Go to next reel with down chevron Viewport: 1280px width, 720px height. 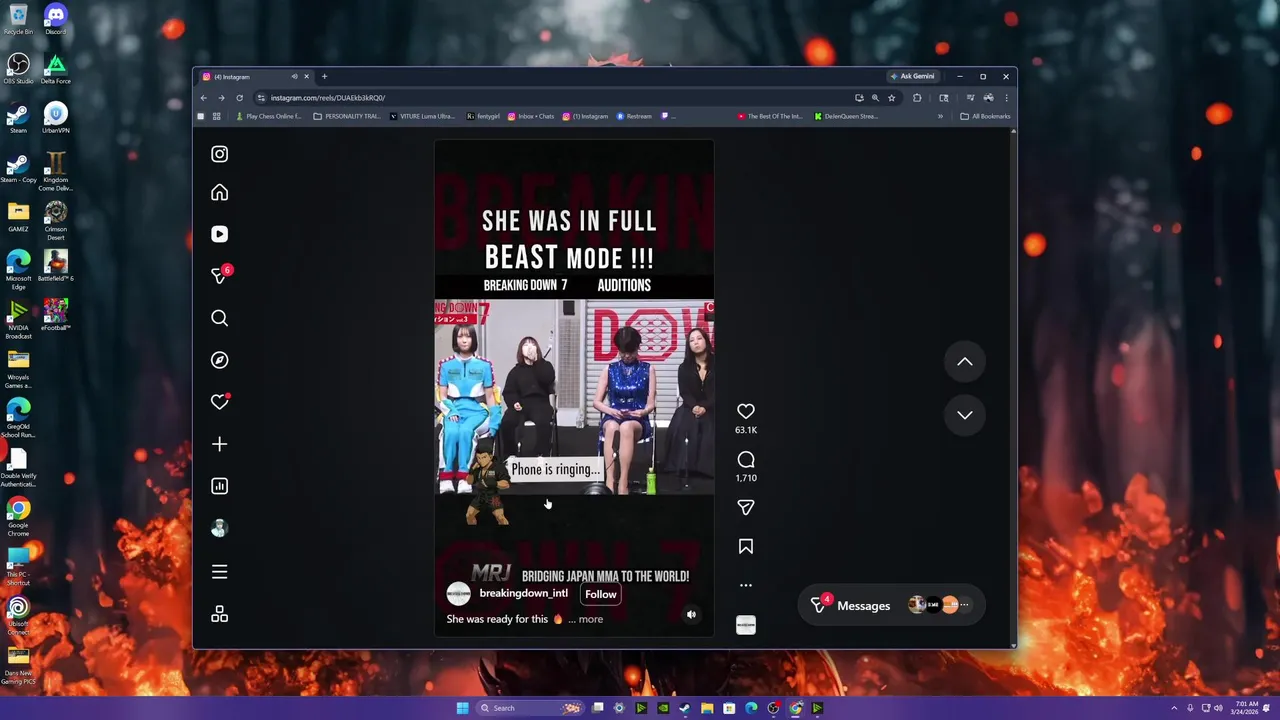pos(964,415)
